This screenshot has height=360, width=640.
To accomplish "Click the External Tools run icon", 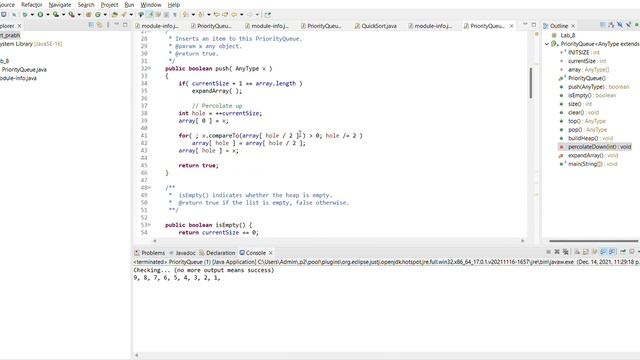I will tap(72, 14).
